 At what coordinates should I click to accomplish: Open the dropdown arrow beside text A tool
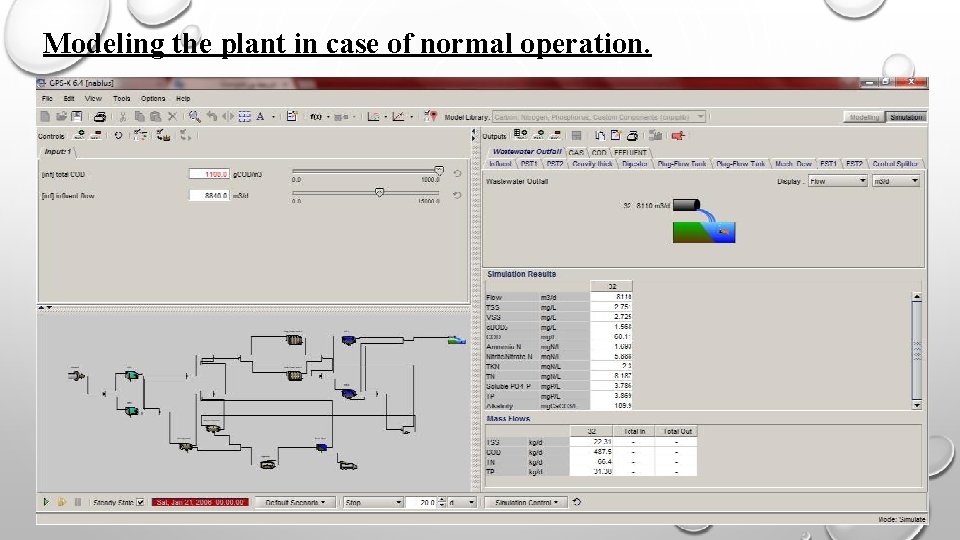(273, 117)
